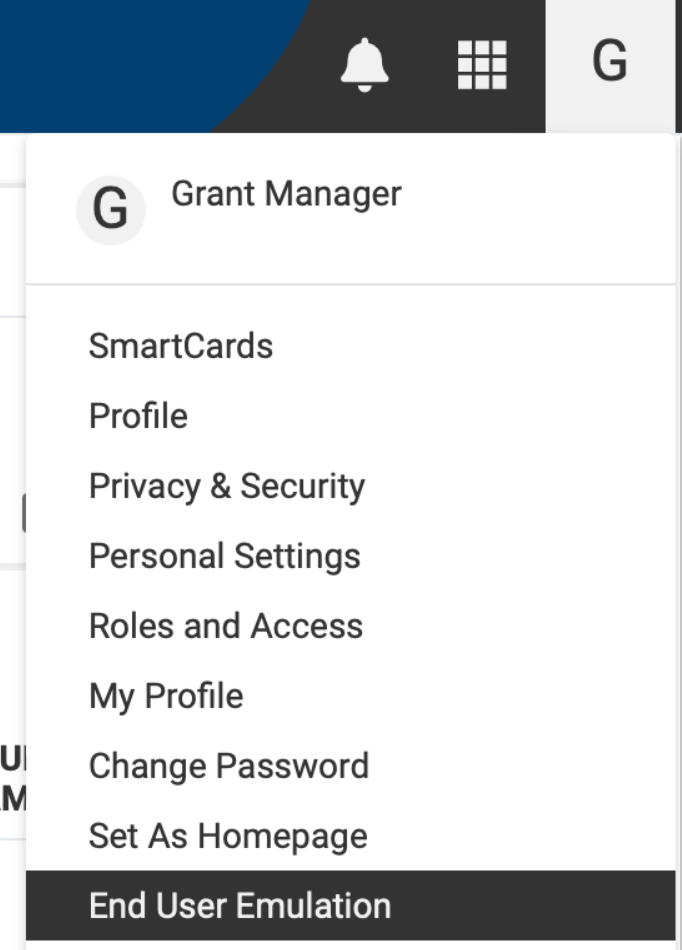Choose Change Password

point(229,766)
